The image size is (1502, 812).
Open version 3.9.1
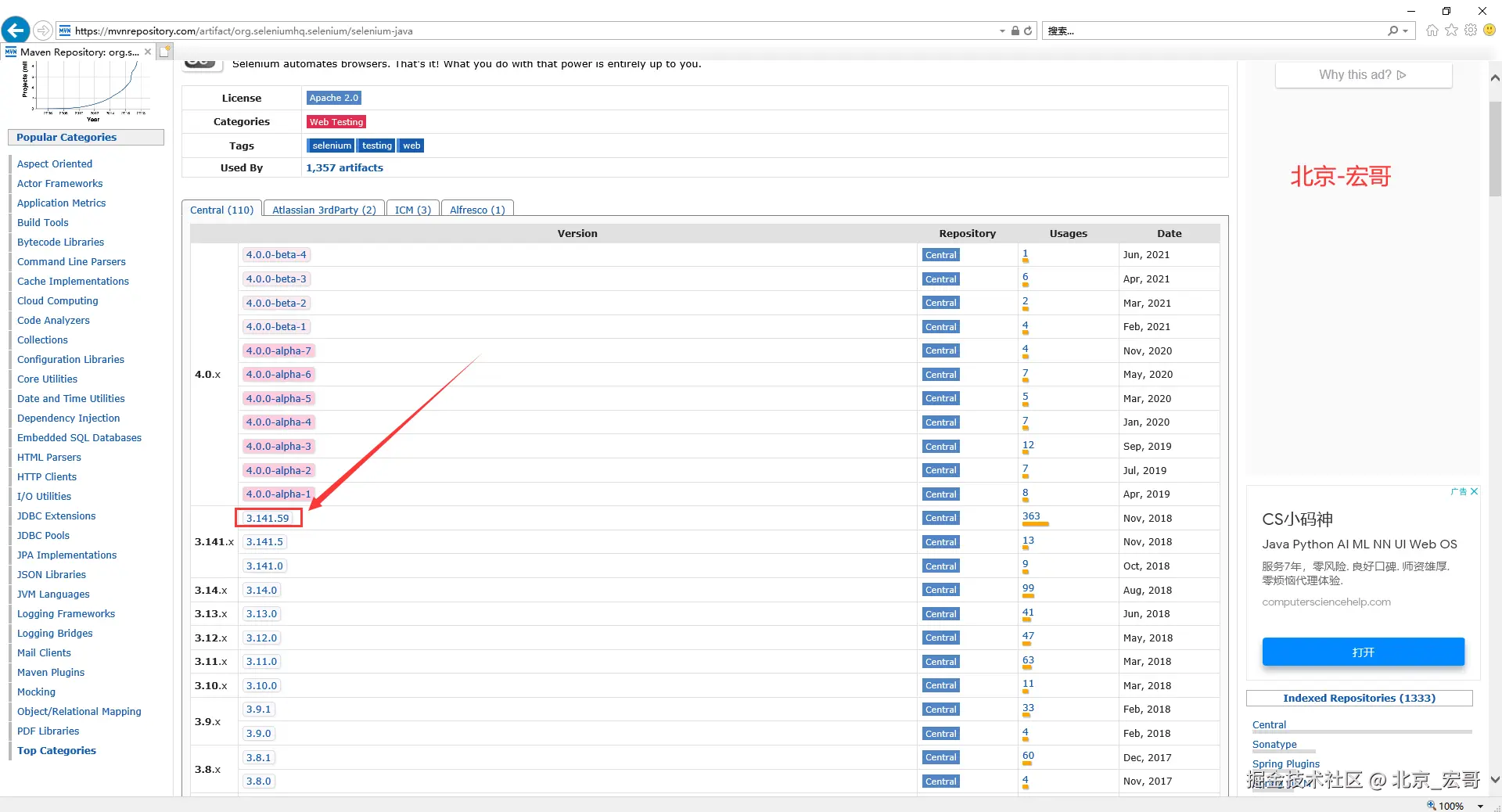coord(258,710)
